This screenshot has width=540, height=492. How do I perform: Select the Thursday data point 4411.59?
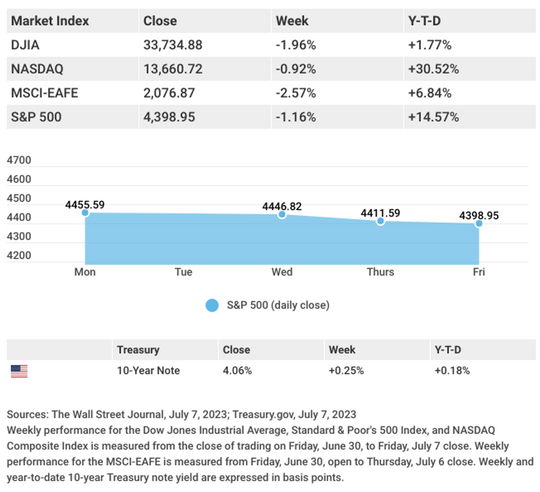tap(380, 221)
